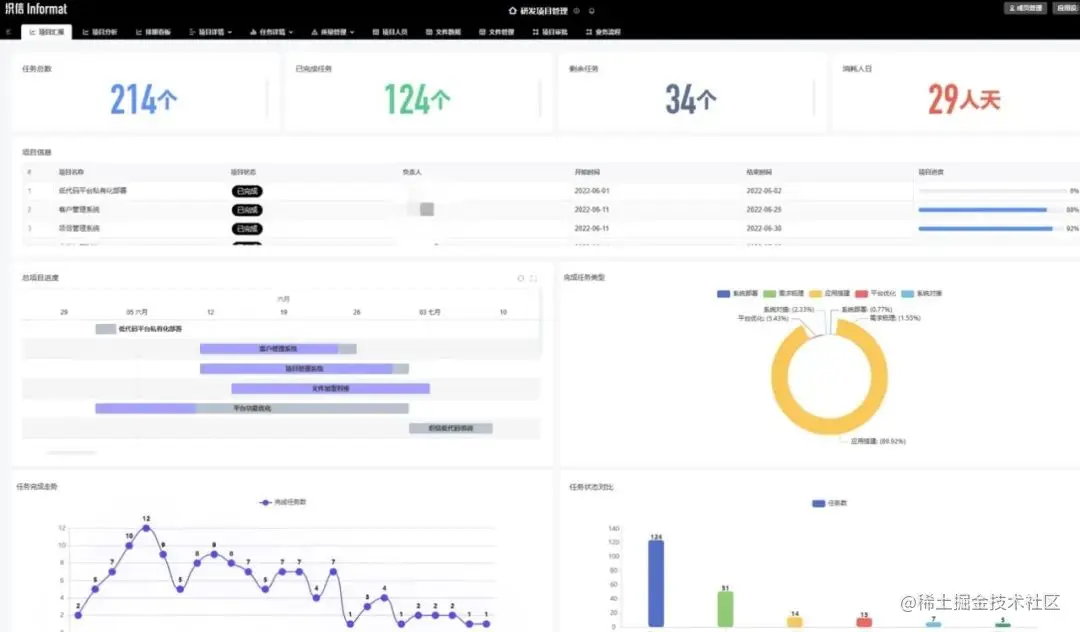The image size is (1080, 632).
Task: Collapse the navigation with the left arrow icon
Action: tap(8, 32)
